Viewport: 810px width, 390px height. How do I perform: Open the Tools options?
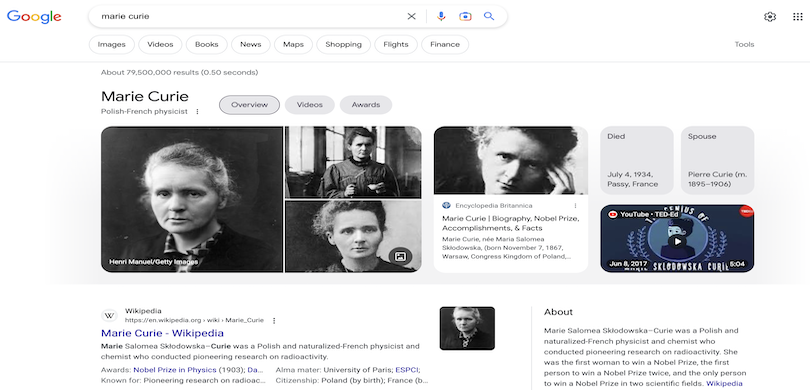pyautogui.click(x=744, y=44)
